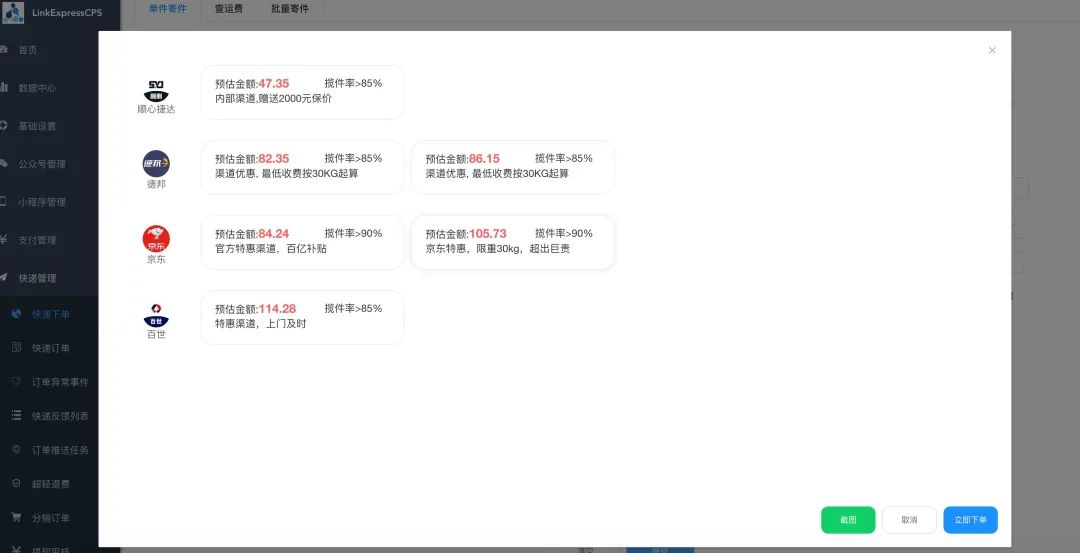Click the 快递下单 sidebar icon

tap(17, 314)
